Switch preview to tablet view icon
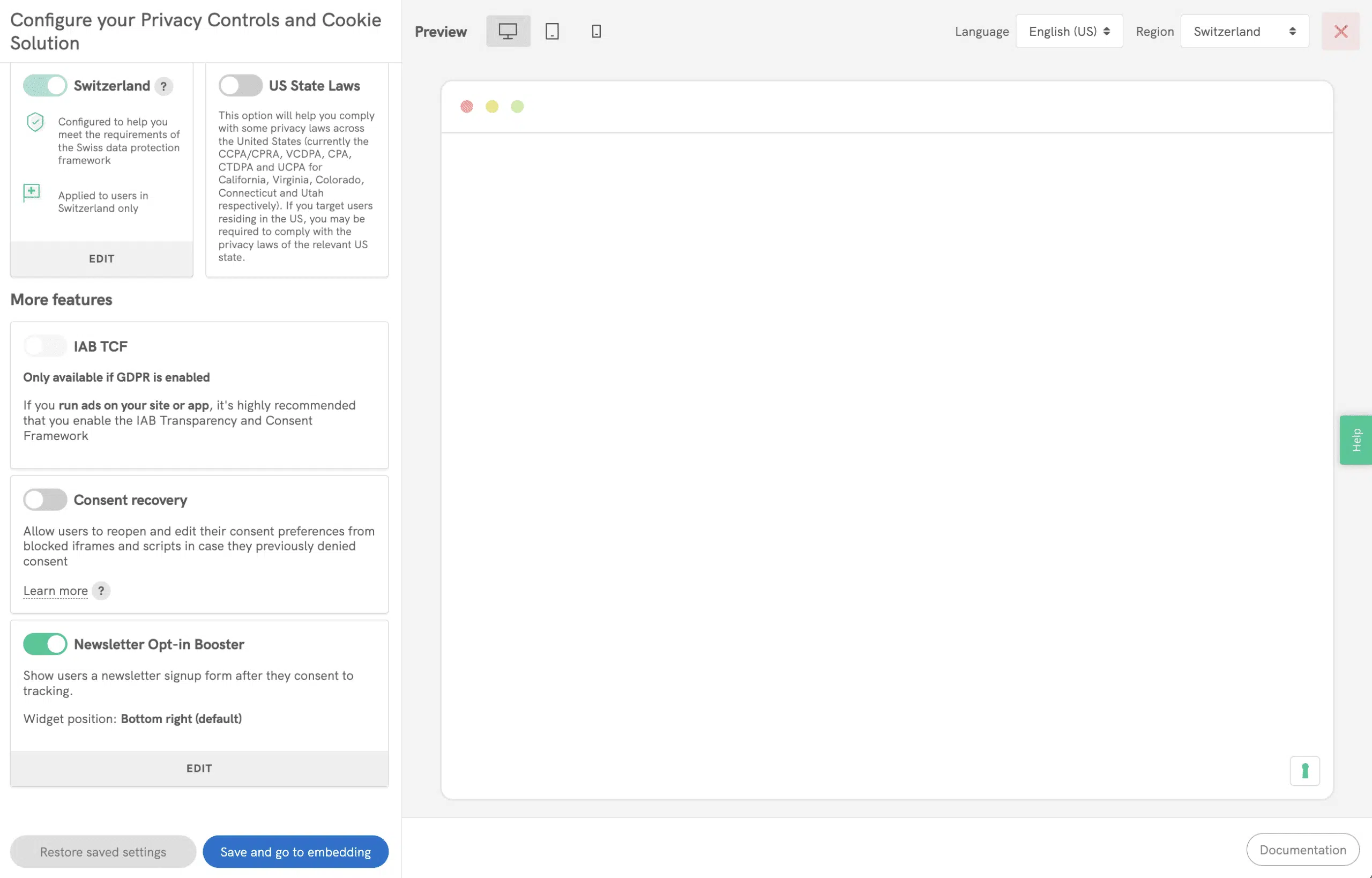 [x=552, y=31]
